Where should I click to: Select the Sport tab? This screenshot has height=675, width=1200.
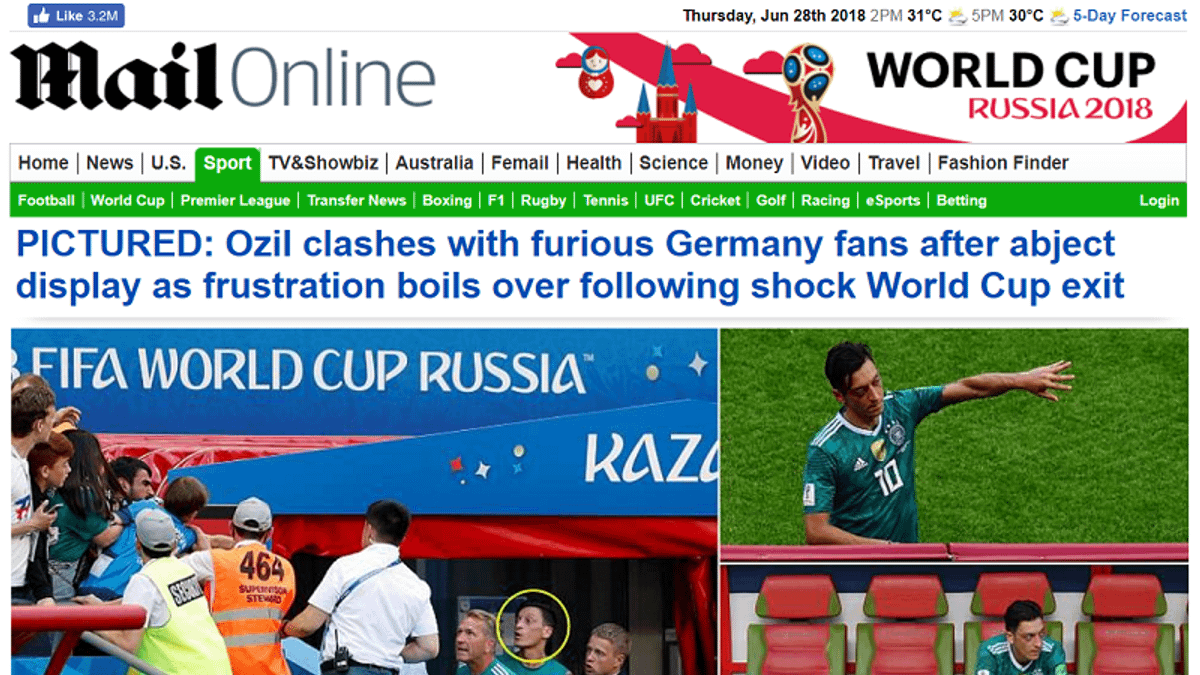[x=228, y=163]
